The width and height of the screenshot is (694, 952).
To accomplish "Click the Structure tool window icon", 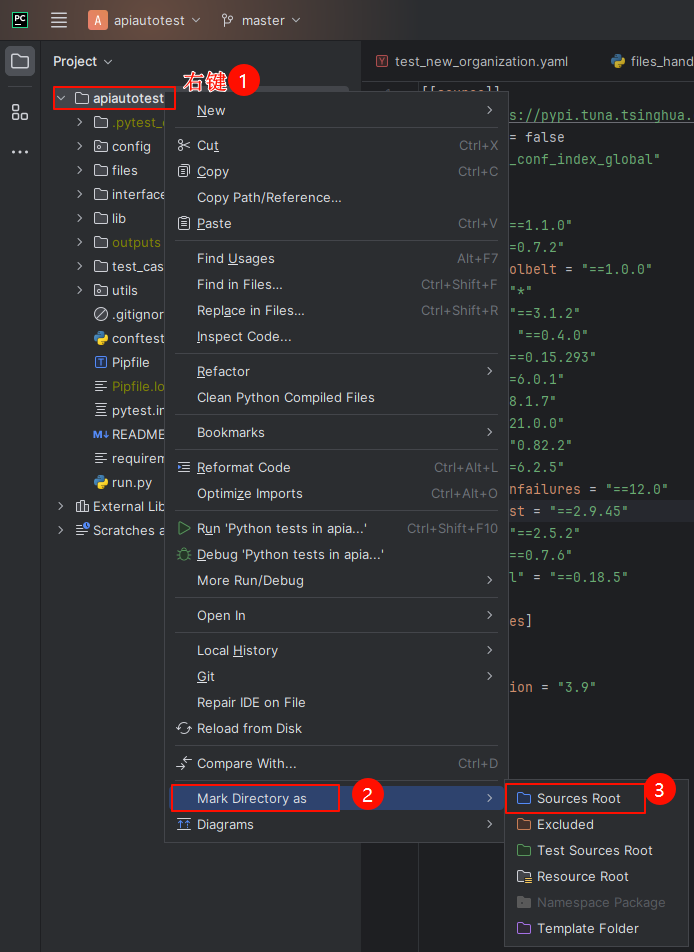I will [x=20, y=112].
